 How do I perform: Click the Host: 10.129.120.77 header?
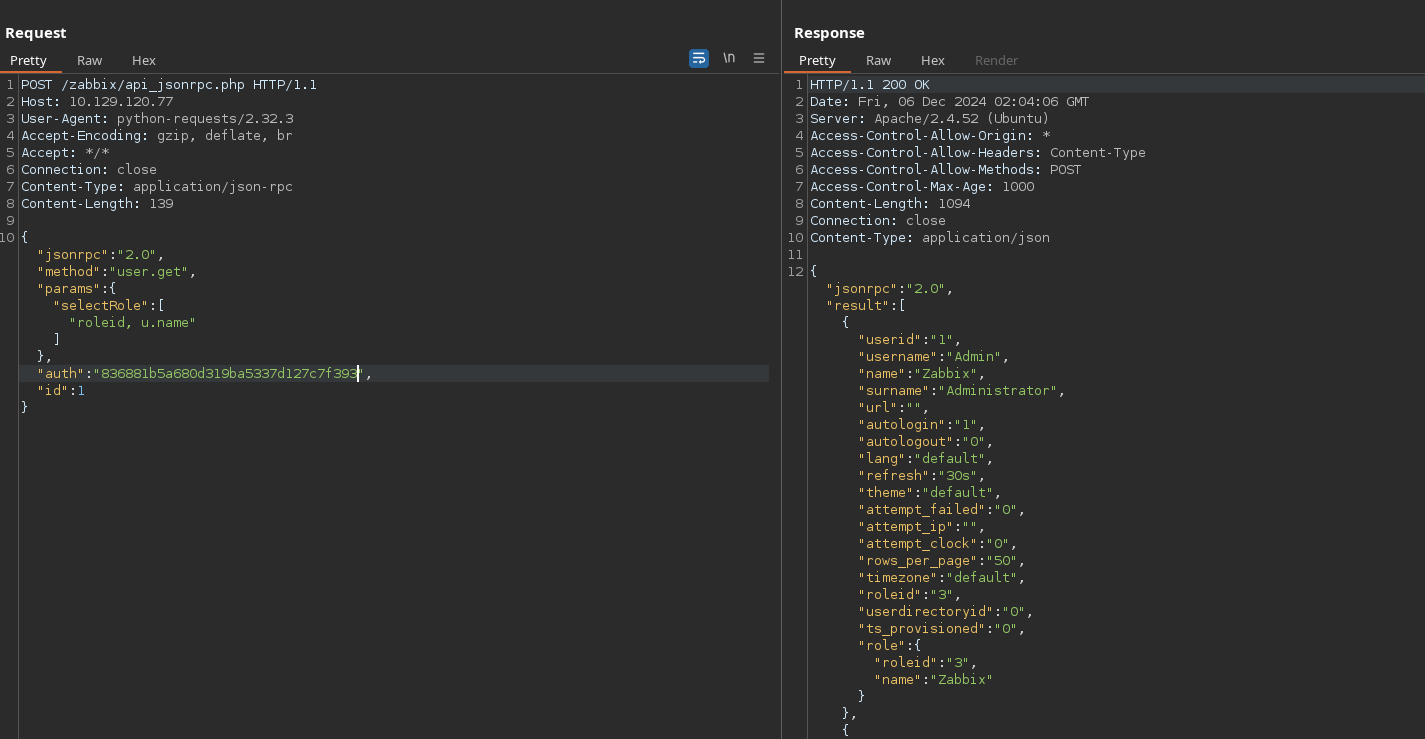97,101
